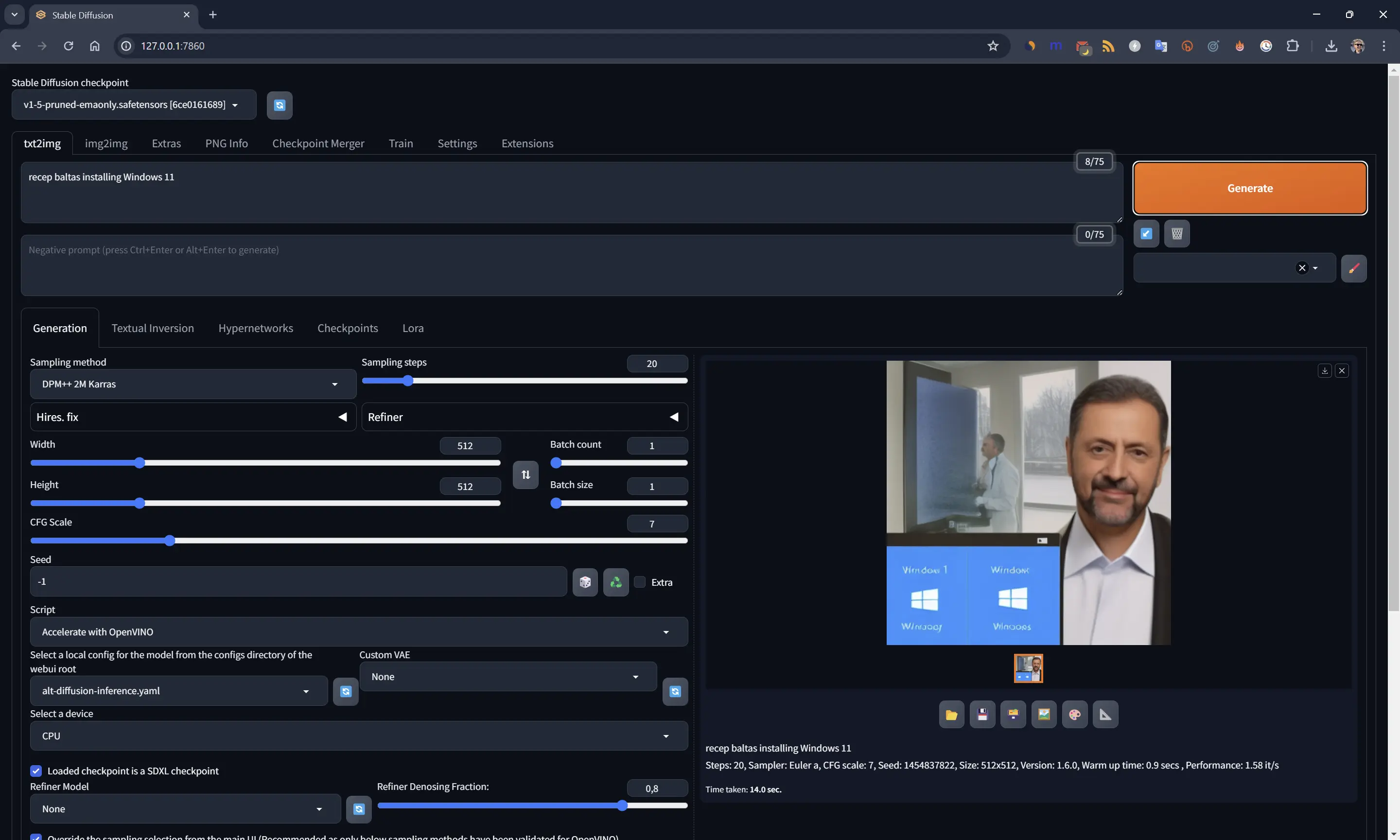Bookmark this page with the star icon
1400x840 pixels.
993,46
